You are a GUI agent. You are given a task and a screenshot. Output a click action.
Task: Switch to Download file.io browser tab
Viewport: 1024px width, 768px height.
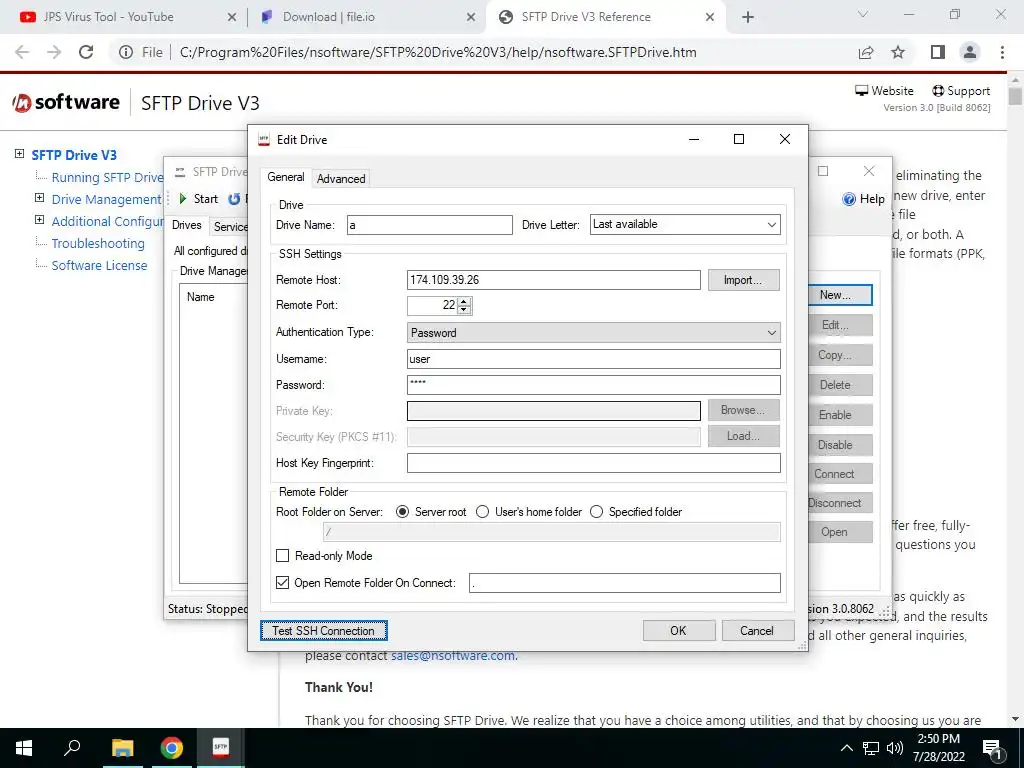328,17
